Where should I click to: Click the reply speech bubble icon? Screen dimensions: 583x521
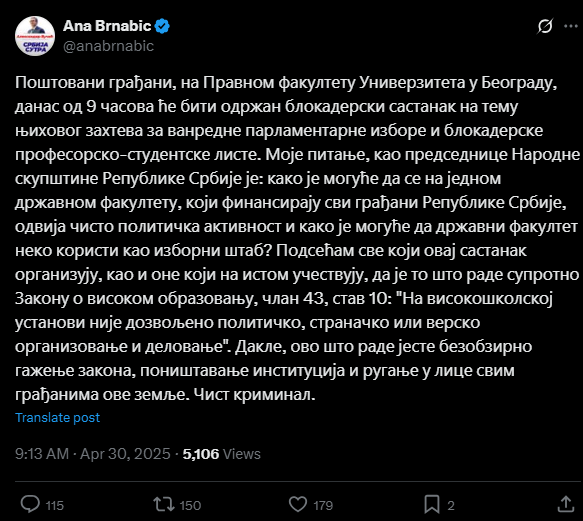tap(30, 505)
